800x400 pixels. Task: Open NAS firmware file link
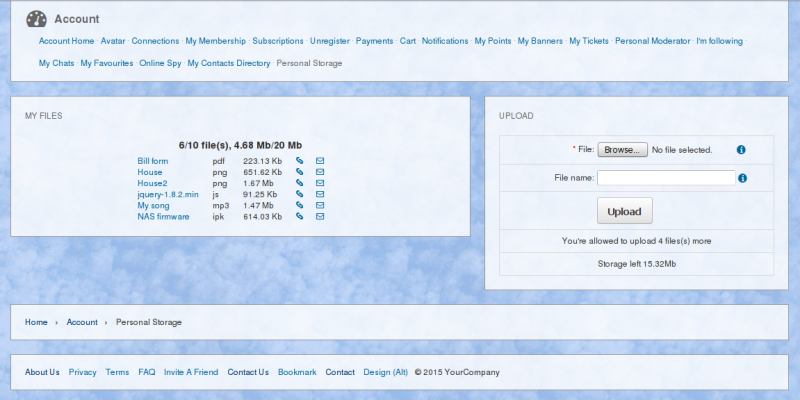click(163, 216)
